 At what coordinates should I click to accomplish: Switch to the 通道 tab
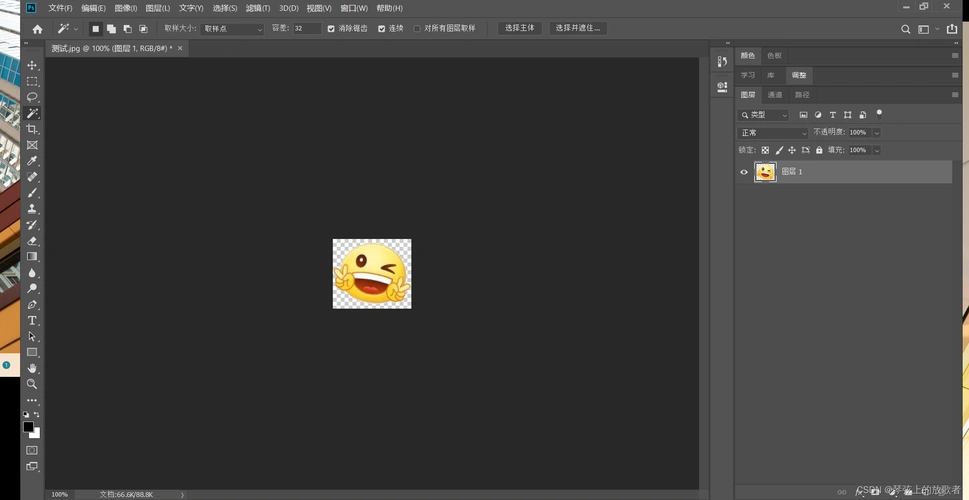click(x=775, y=95)
